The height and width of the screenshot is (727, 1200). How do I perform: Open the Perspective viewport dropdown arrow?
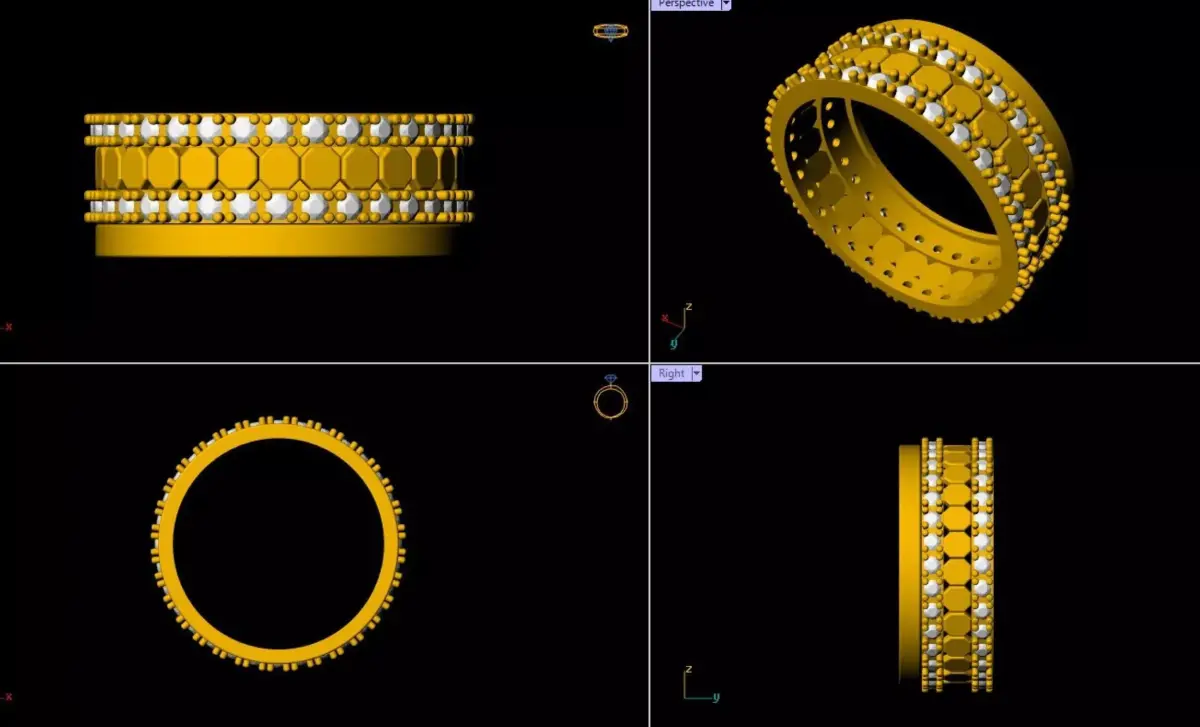[x=726, y=4]
